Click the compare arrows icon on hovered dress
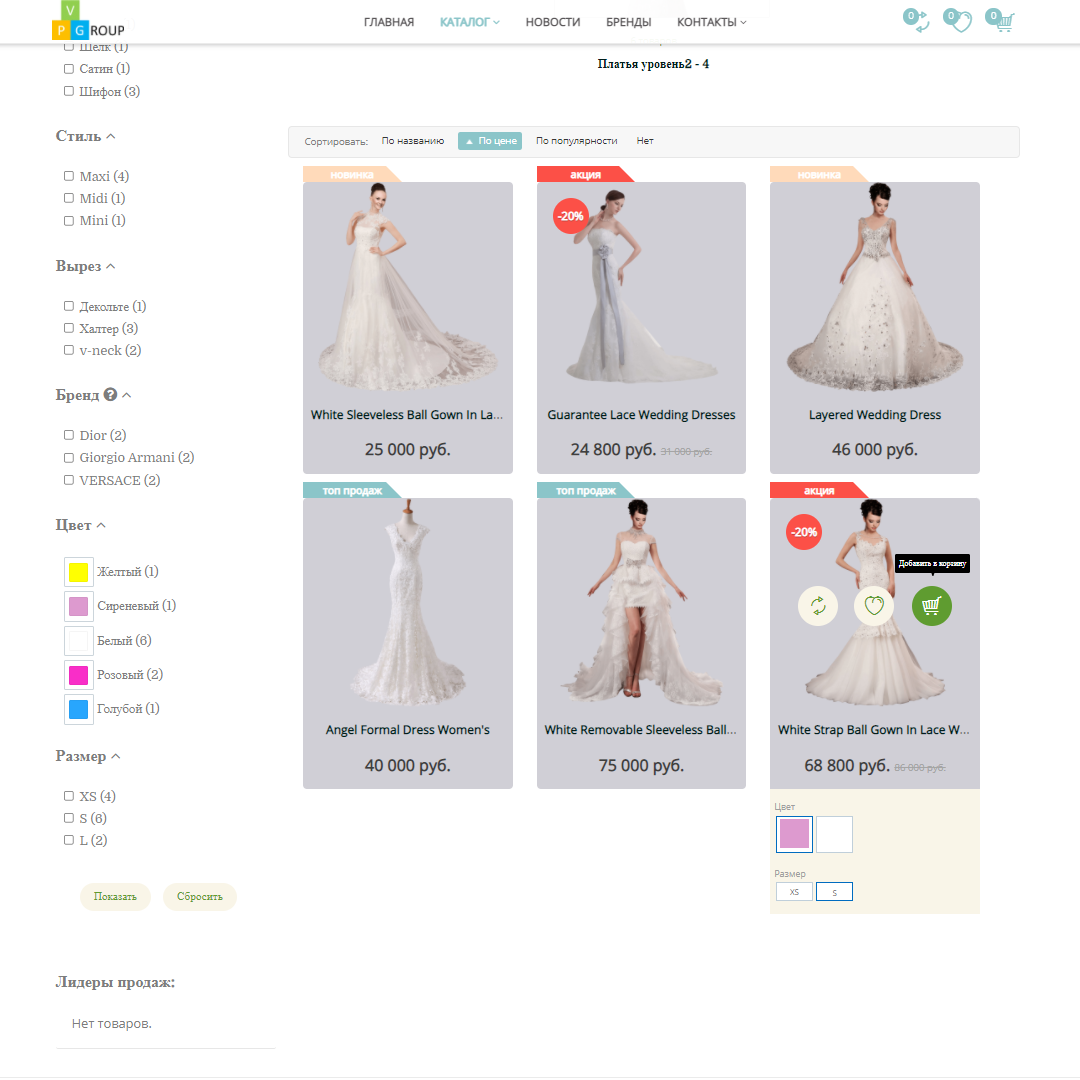 pyautogui.click(x=817, y=606)
